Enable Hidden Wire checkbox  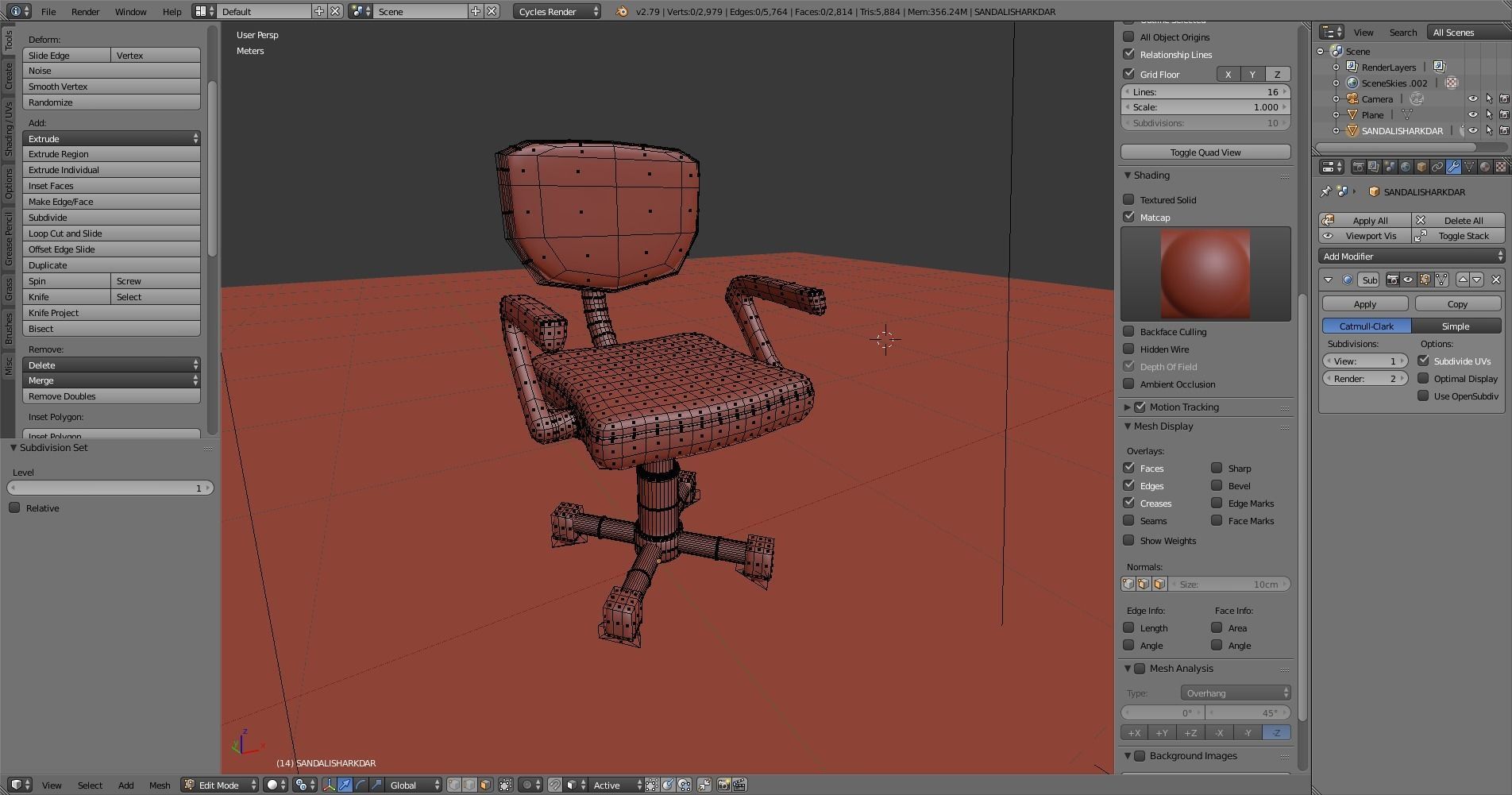[x=1128, y=349]
